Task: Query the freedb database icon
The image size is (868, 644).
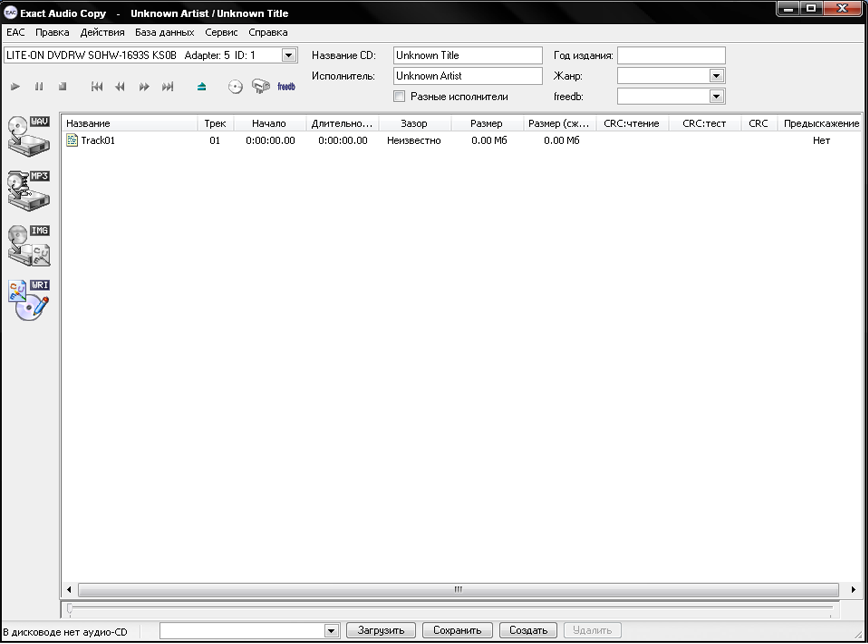Action: tap(286, 86)
